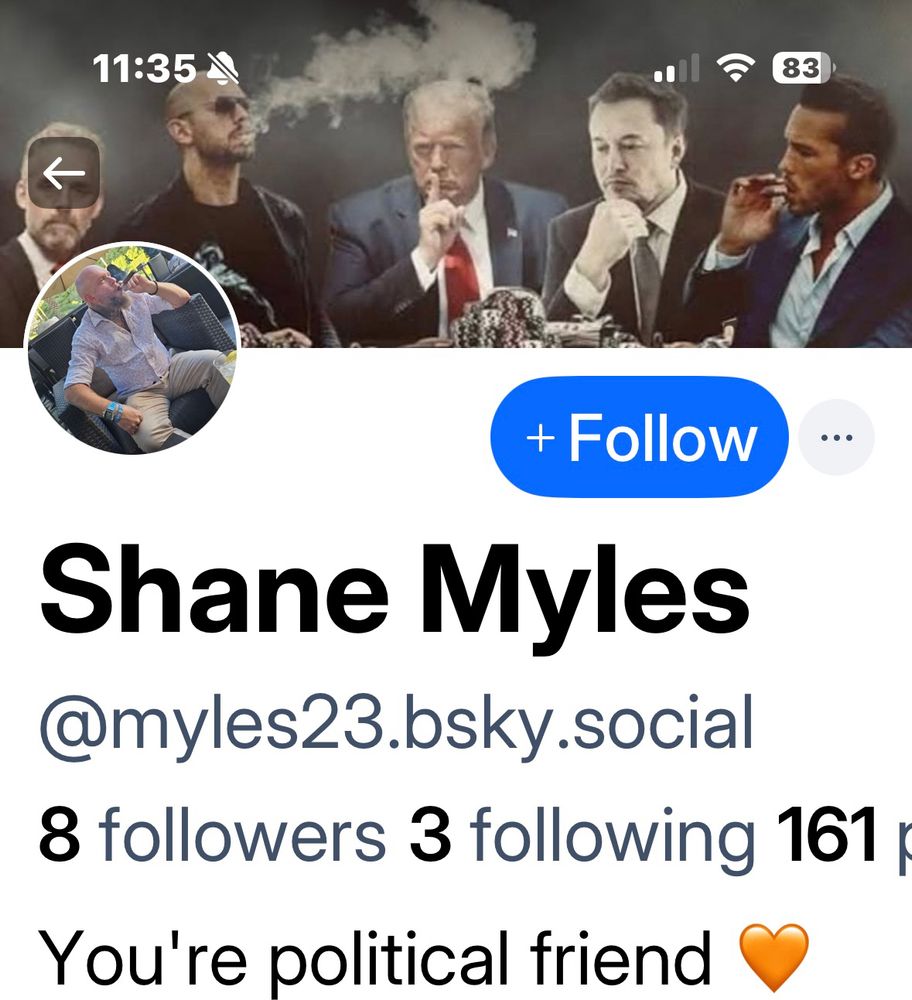Open the profile banner image
The height and width of the screenshot is (1000, 912).
click(x=456, y=173)
